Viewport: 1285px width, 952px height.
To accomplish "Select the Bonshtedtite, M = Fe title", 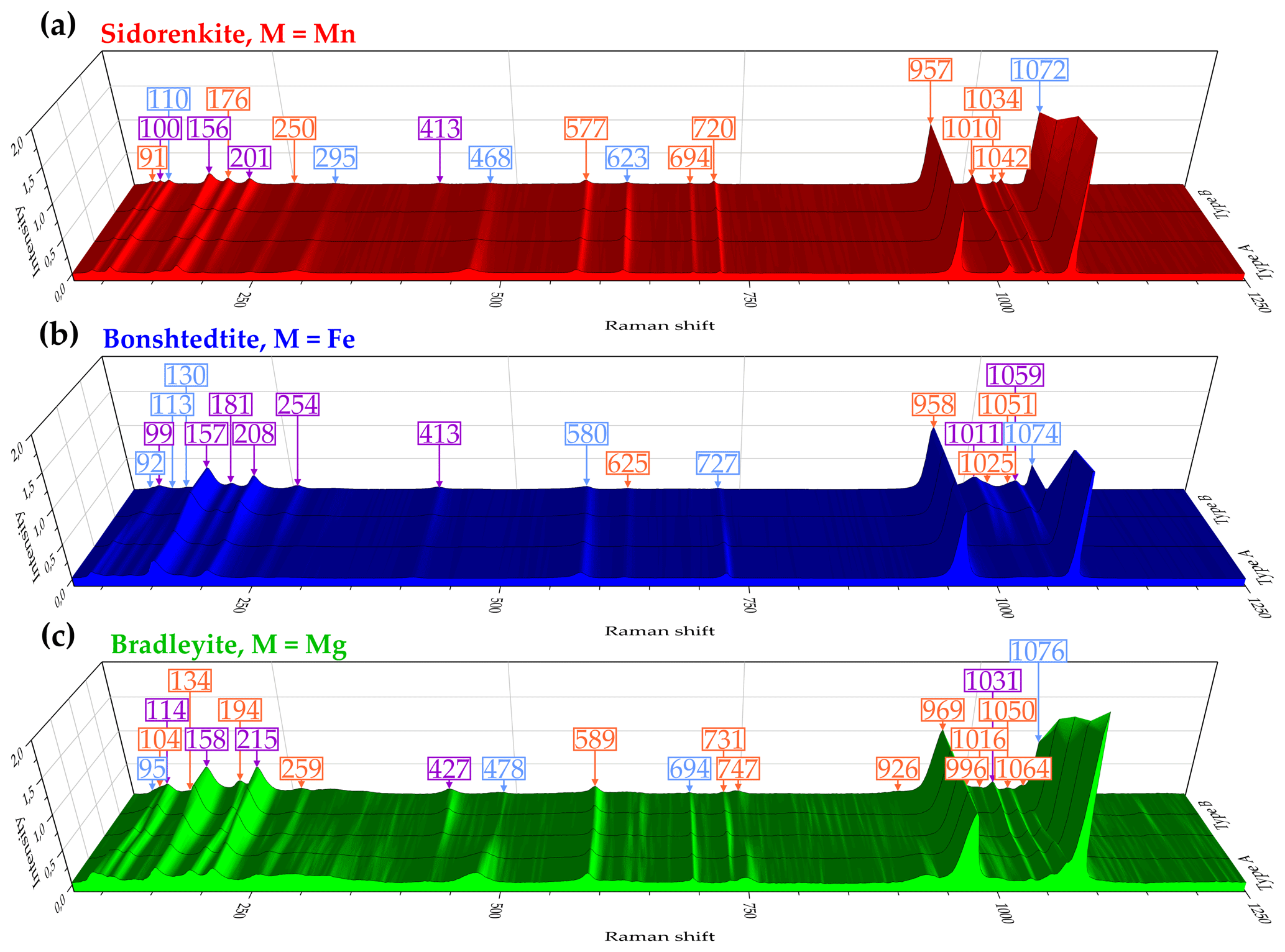I will [x=229, y=339].
